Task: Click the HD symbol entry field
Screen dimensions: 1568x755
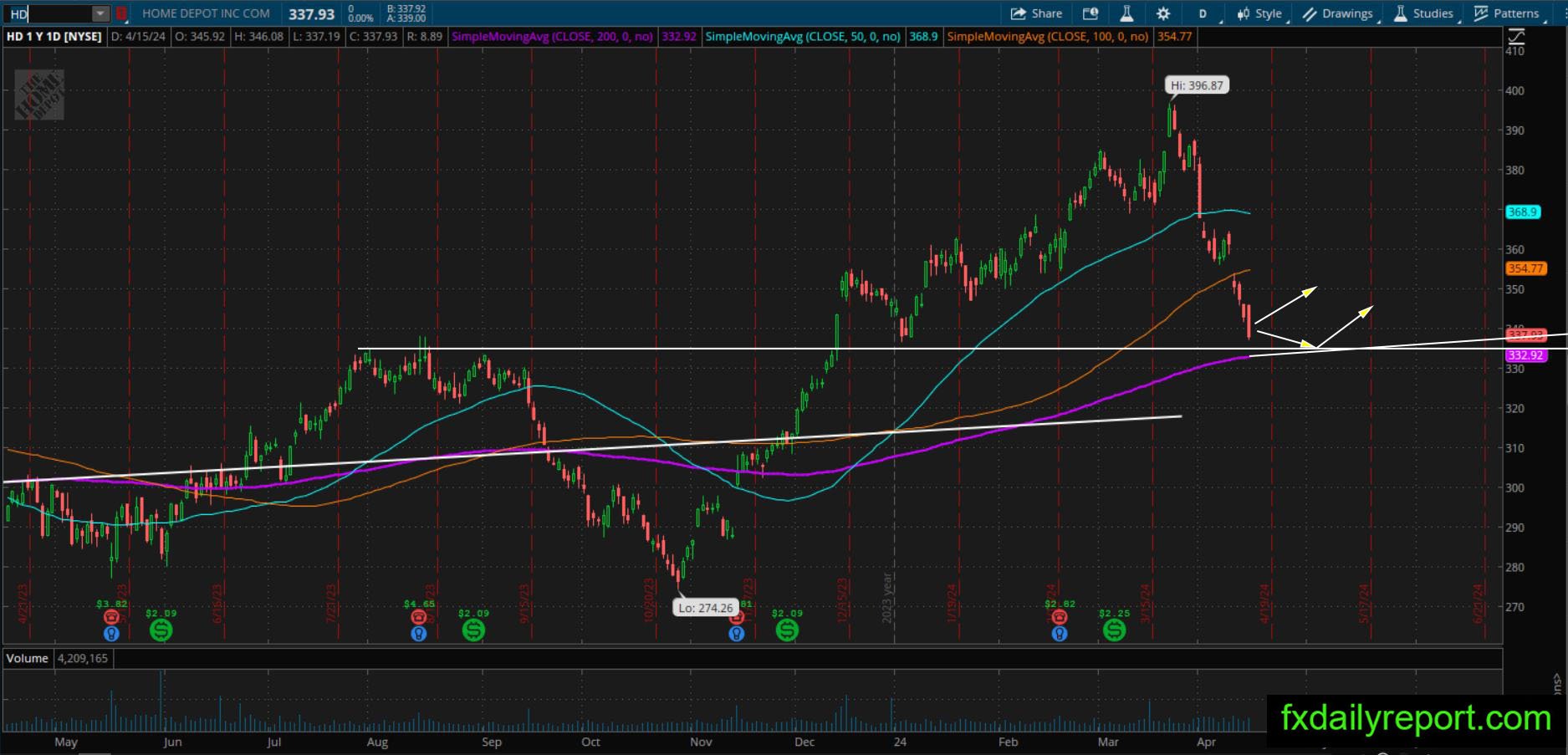Action: [x=49, y=13]
